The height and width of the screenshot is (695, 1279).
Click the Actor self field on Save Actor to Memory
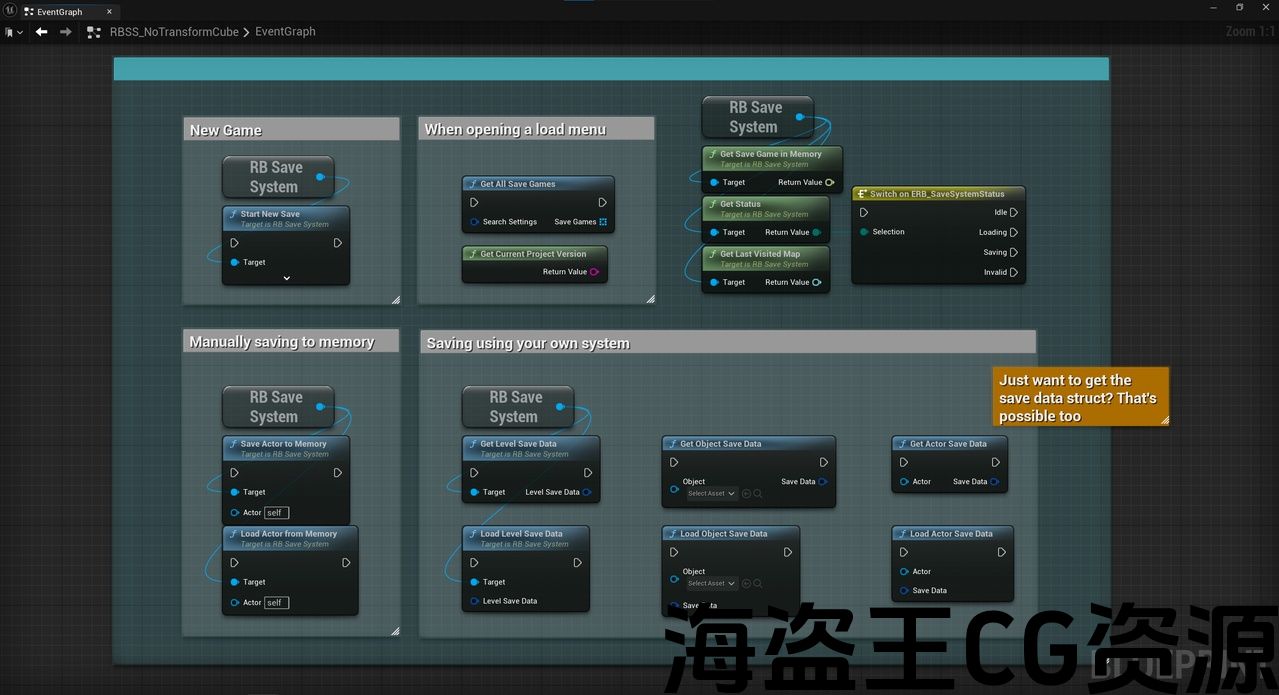point(276,512)
